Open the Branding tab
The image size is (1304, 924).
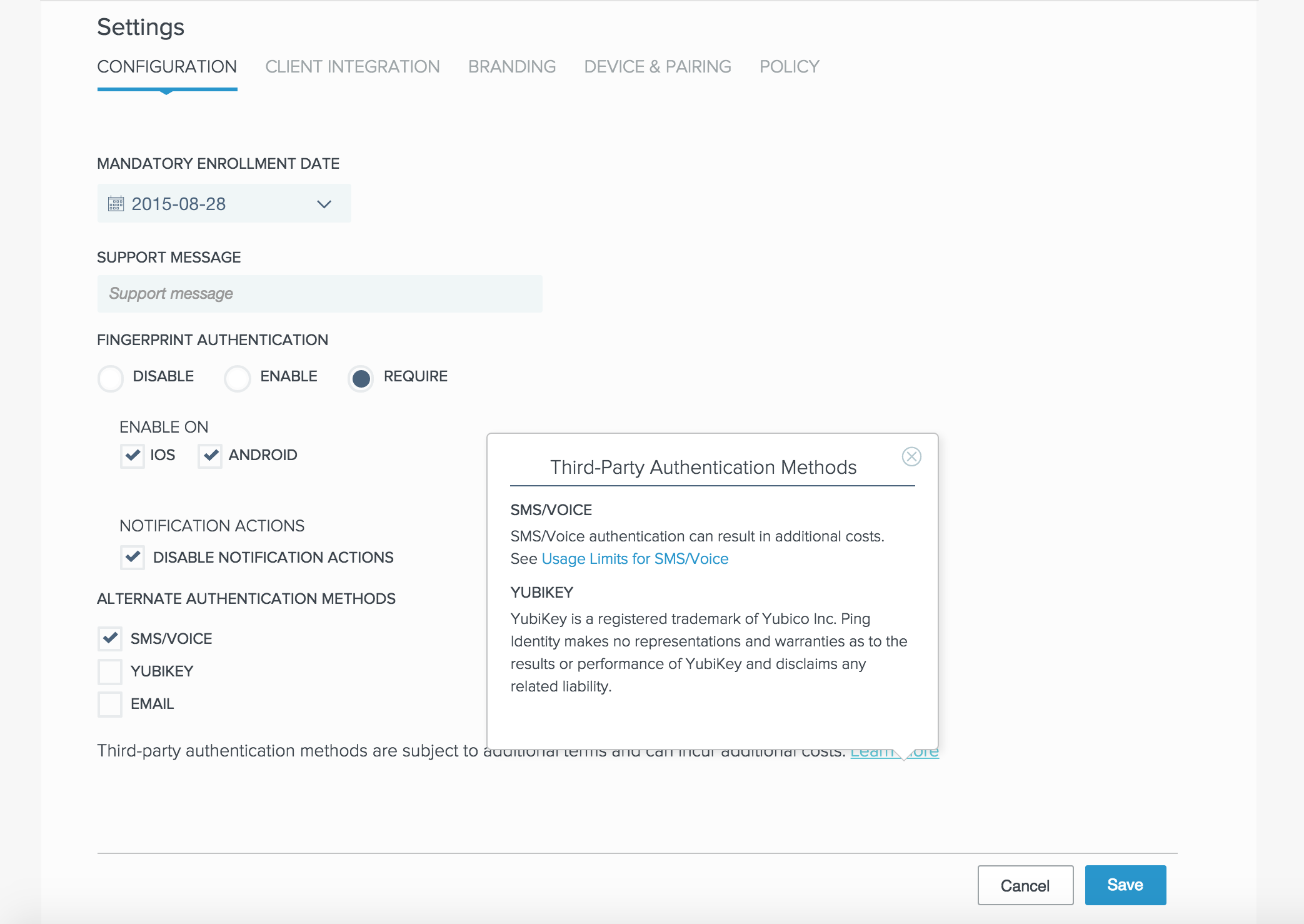511,67
